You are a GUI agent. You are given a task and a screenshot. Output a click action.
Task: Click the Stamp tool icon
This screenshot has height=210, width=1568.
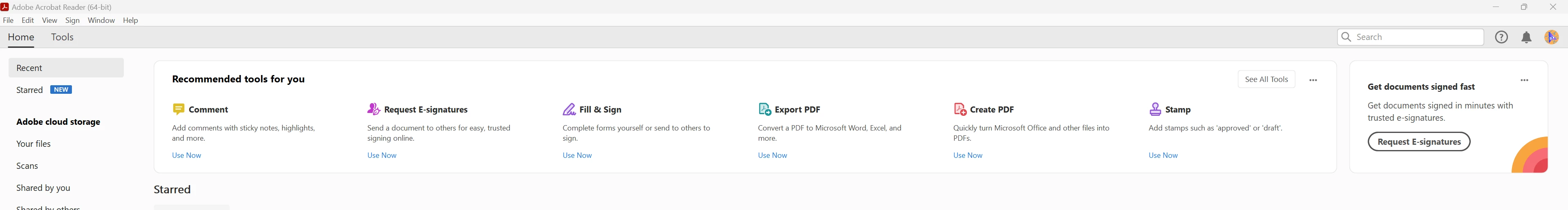(x=1155, y=109)
